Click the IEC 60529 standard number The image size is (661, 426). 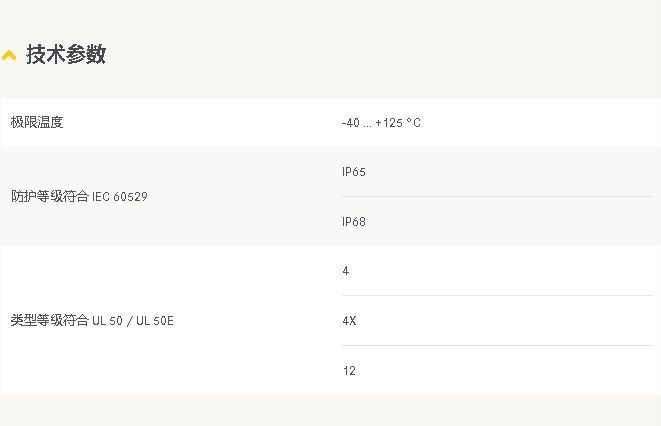(119, 197)
